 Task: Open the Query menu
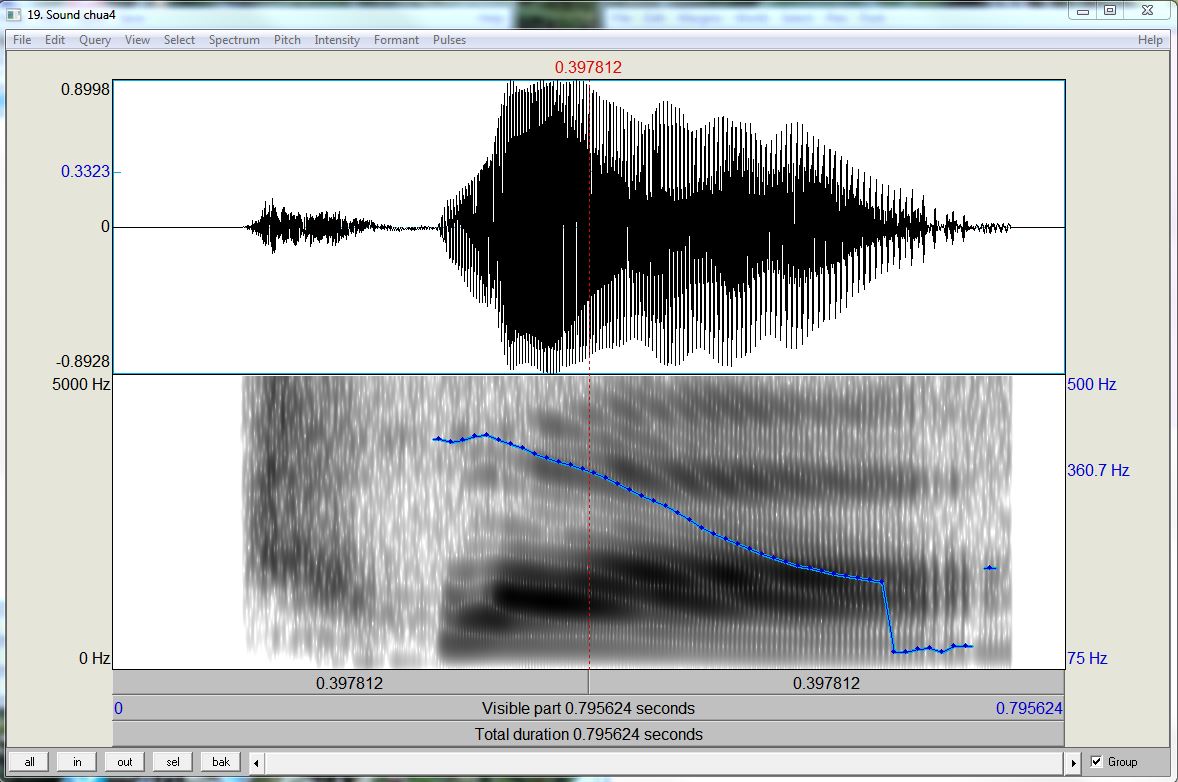coord(95,40)
